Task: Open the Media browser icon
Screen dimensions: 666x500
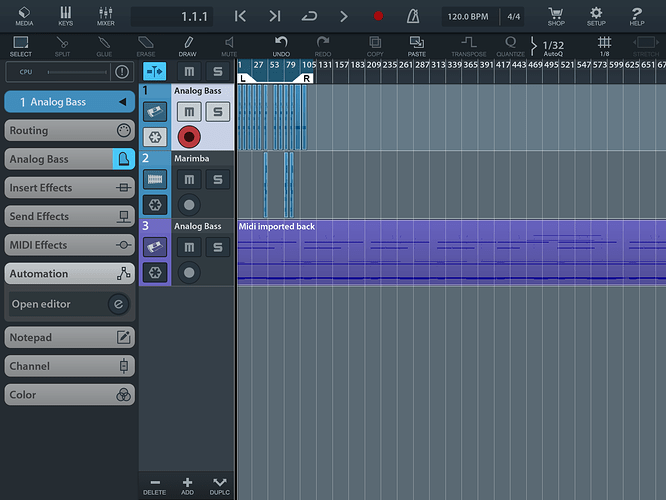Action: click(24, 16)
